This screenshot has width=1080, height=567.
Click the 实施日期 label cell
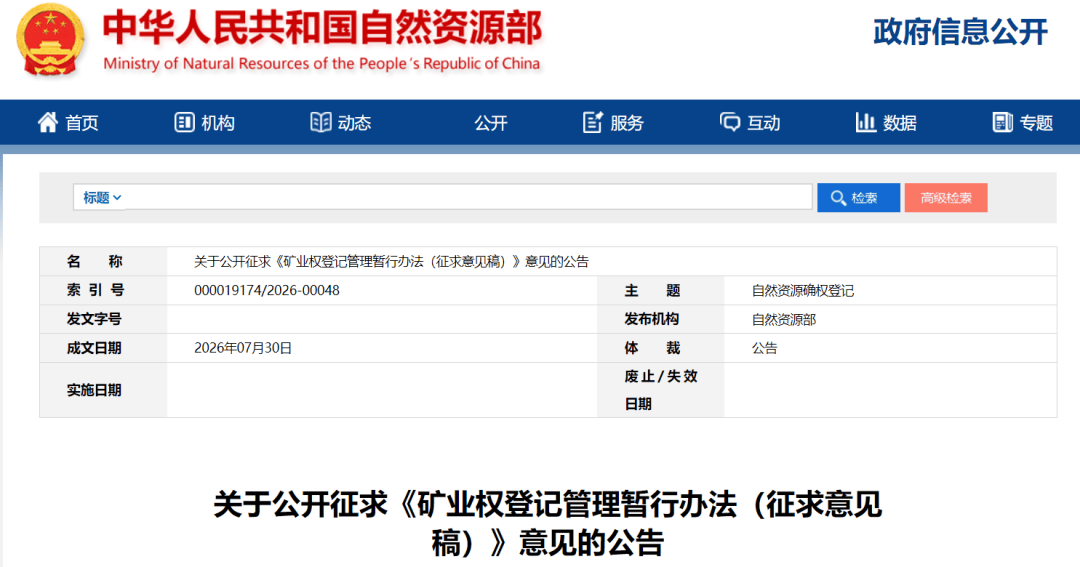point(103,390)
